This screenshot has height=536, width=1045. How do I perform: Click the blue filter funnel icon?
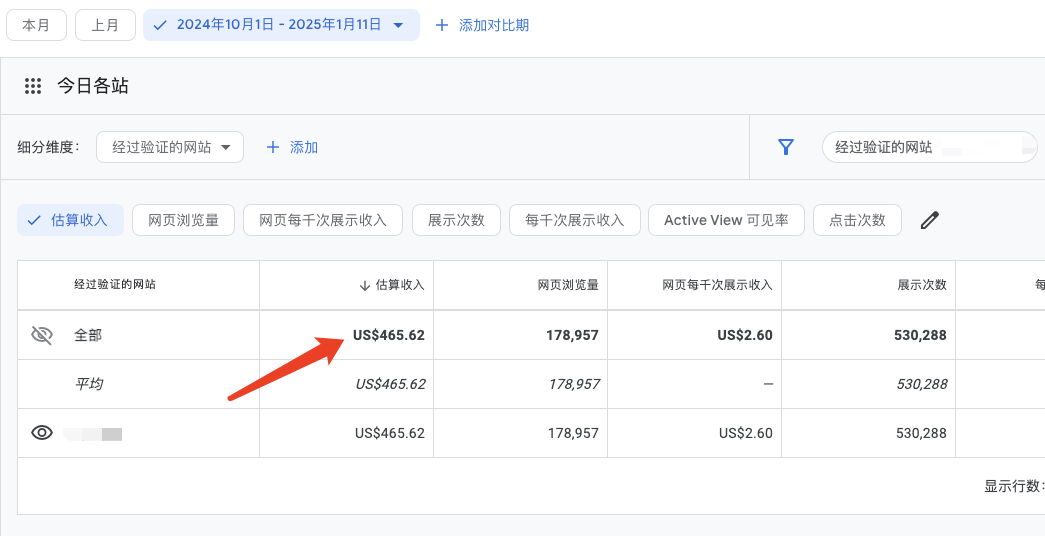click(786, 147)
